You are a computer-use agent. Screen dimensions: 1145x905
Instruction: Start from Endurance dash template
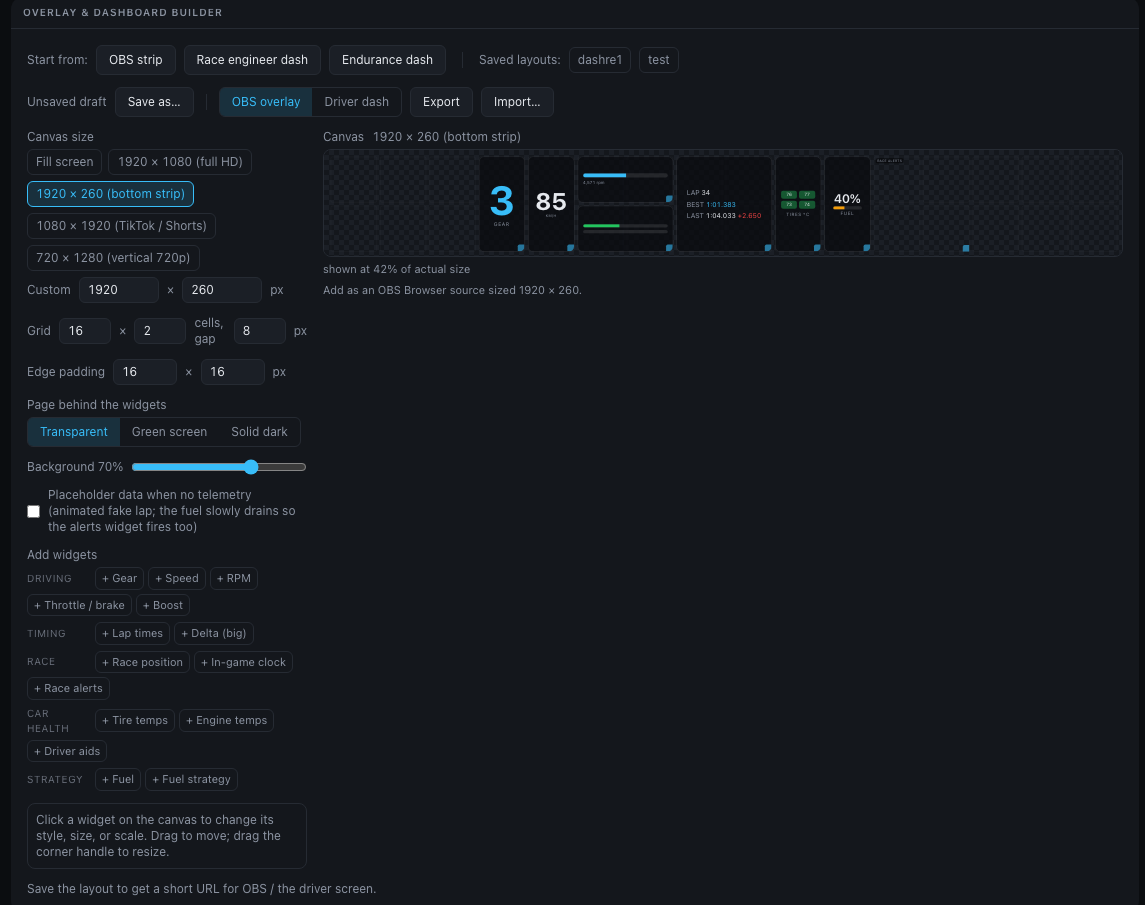(x=387, y=60)
